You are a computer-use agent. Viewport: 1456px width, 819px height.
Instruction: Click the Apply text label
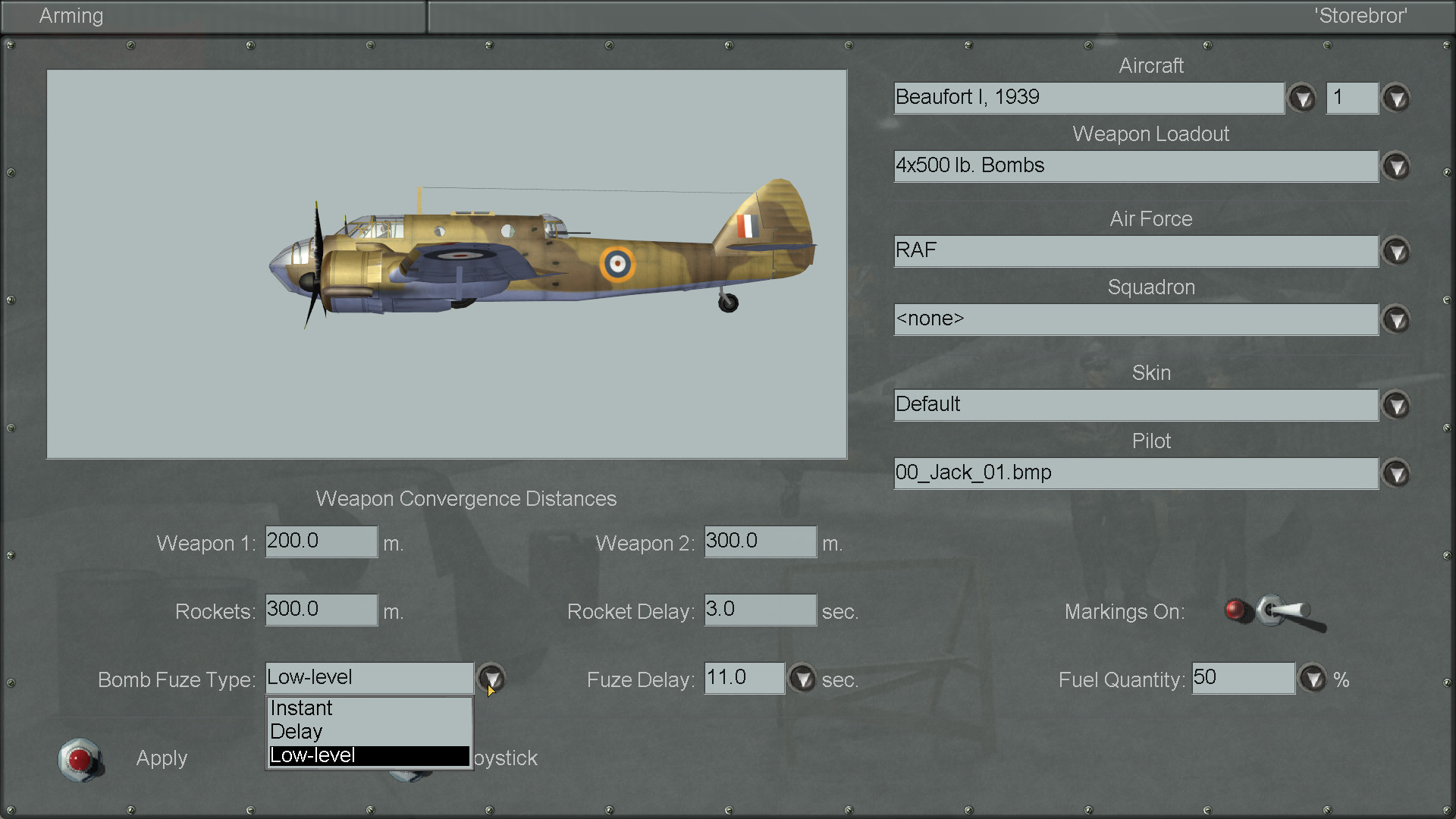162,758
